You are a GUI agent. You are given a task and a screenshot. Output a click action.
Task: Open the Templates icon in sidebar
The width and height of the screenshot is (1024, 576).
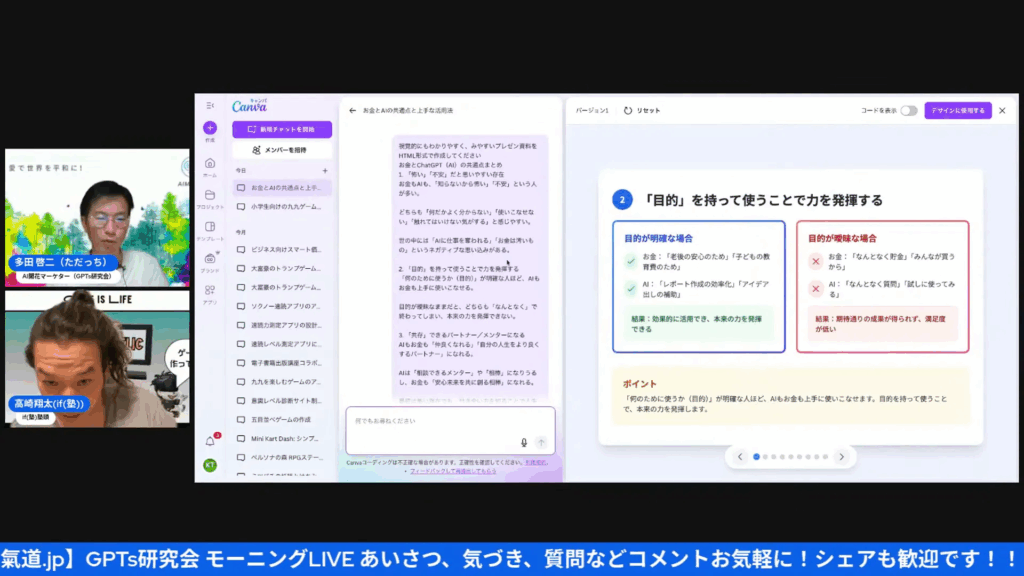coord(210,227)
